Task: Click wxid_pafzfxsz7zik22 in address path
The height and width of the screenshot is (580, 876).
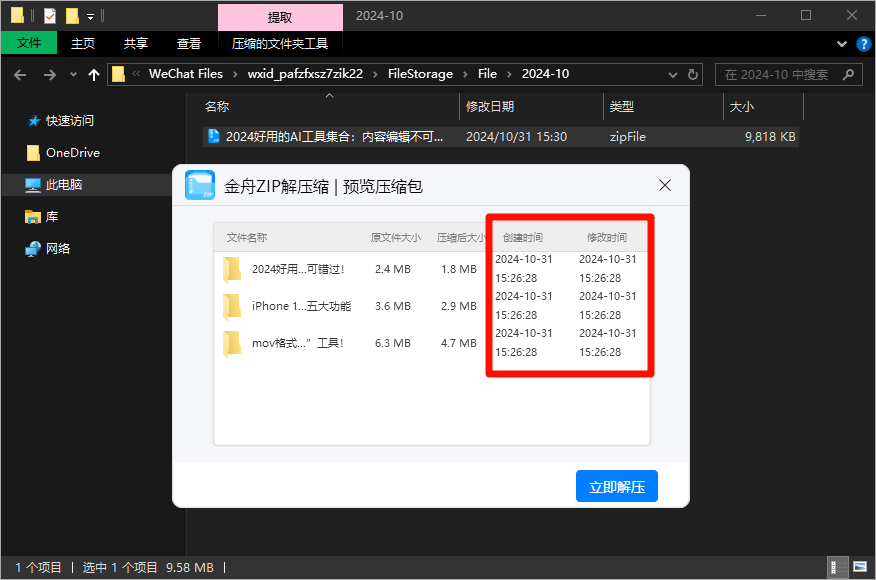Action: 305,74
